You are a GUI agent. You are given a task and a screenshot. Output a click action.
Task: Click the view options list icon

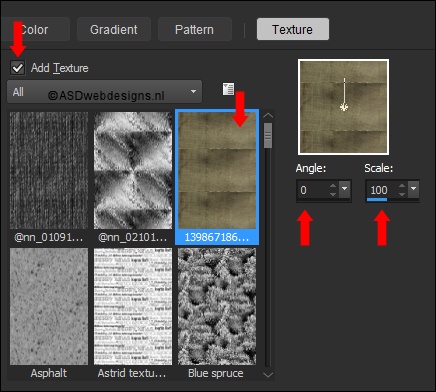228,89
